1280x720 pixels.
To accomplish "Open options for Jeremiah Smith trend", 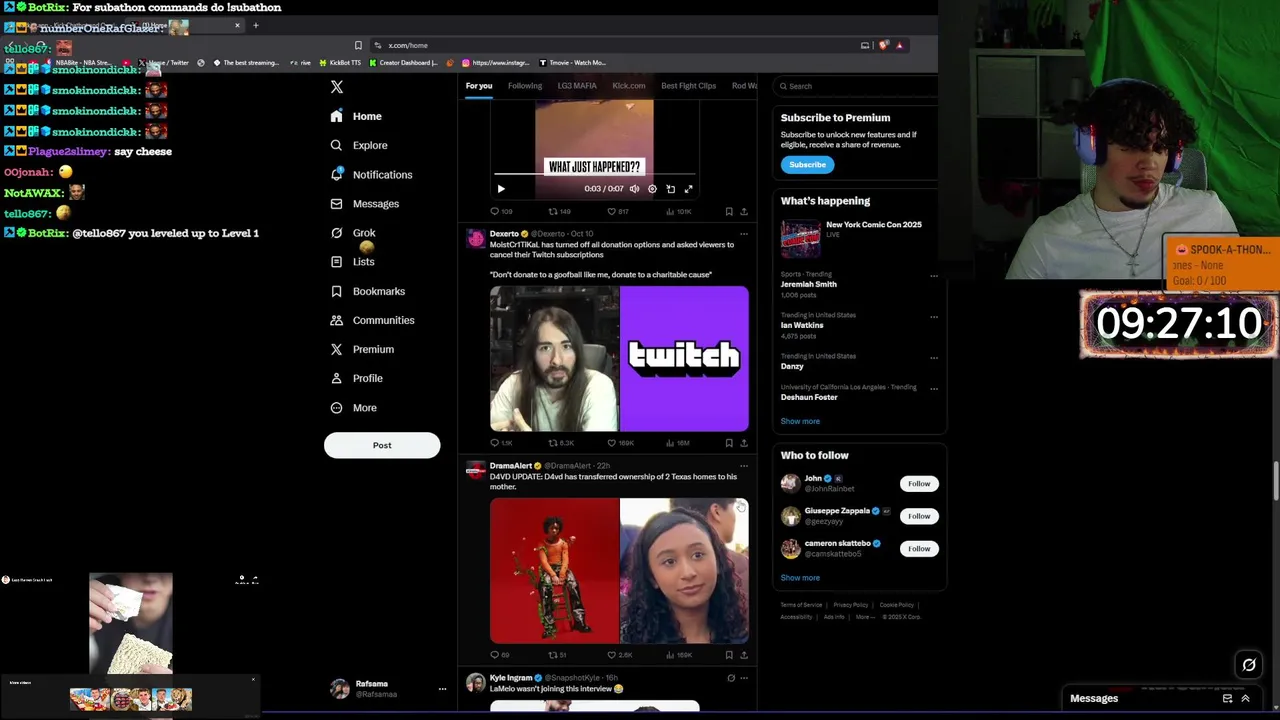I will 934,275.
